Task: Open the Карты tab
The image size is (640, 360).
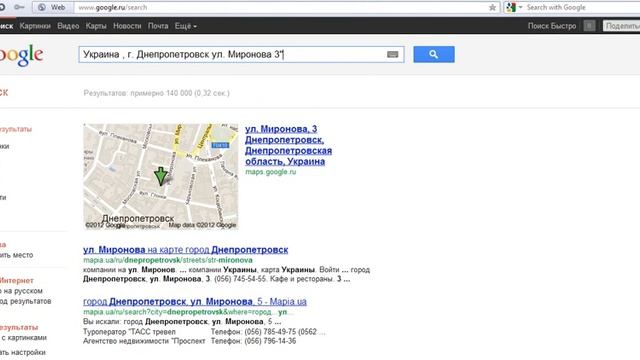Action: 96,26
